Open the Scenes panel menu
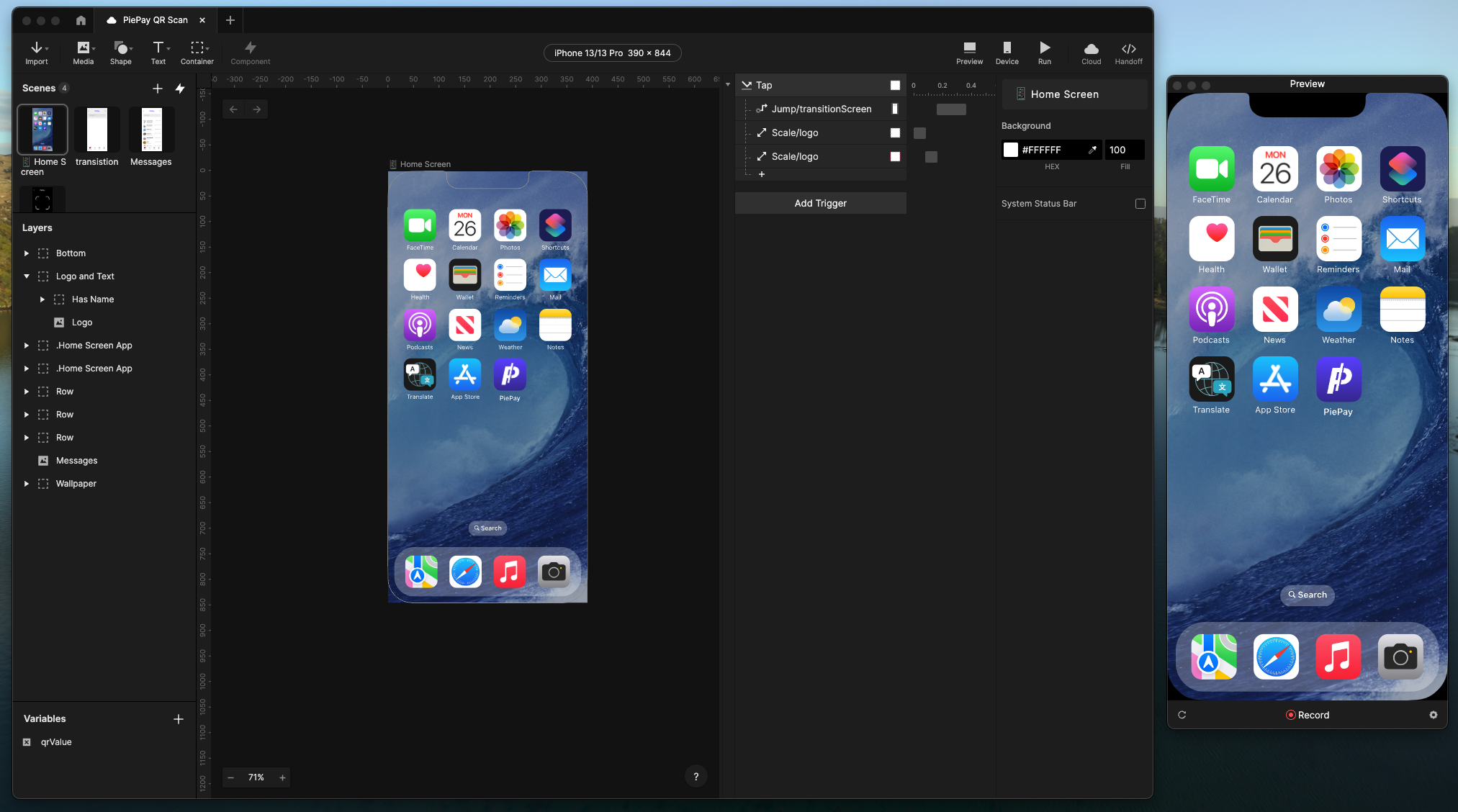This screenshot has height=812, width=1458. coord(179,88)
